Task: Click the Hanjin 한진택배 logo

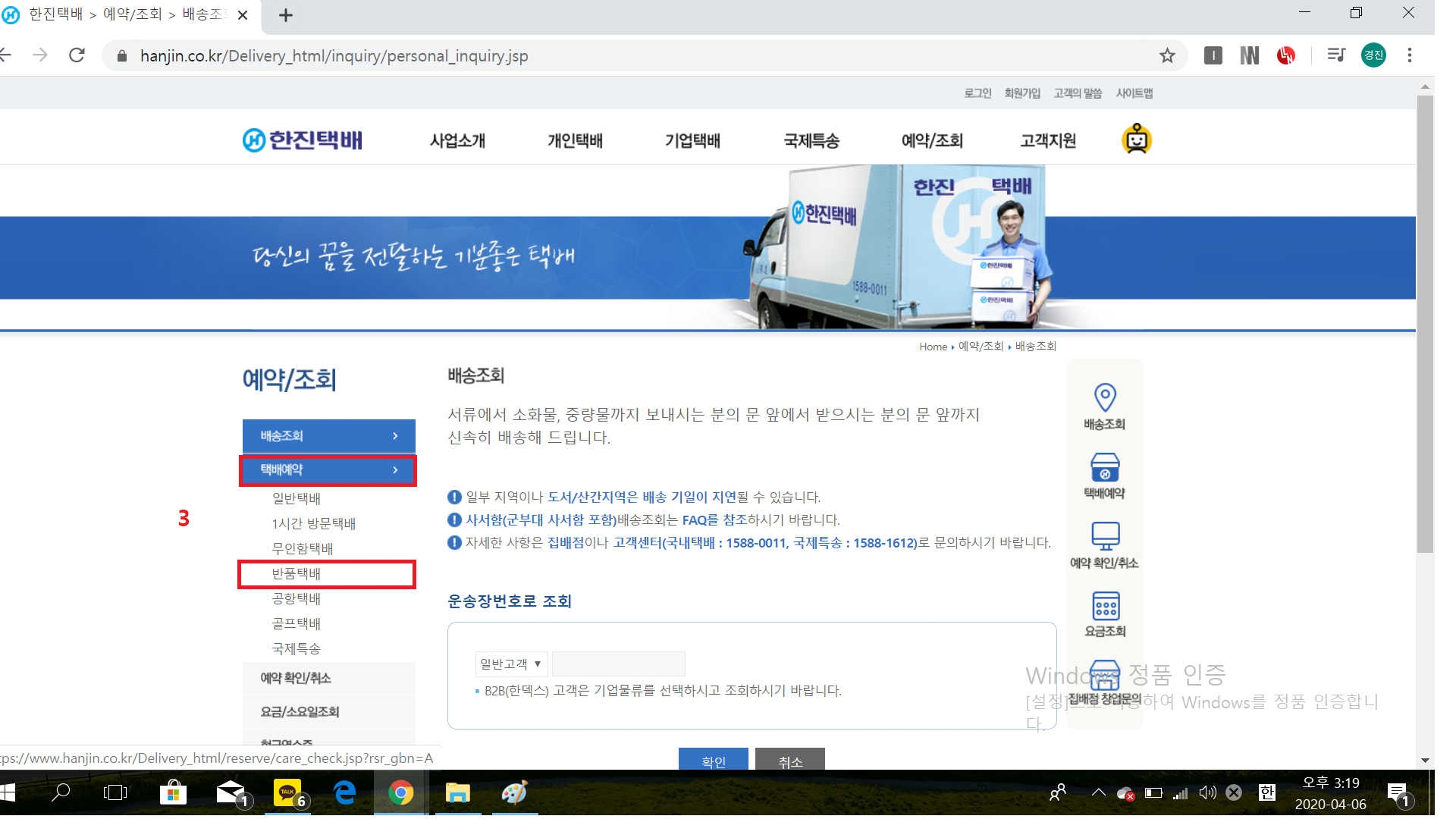Action: coord(303,140)
